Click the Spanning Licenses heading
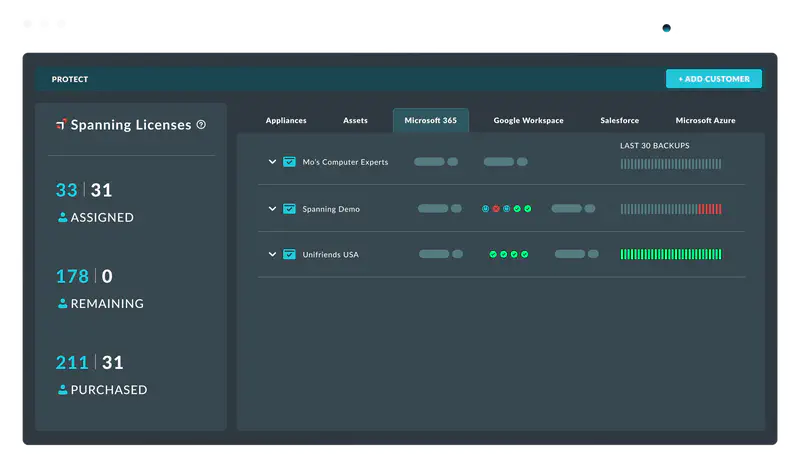The height and width of the screenshot is (463, 800). click(131, 125)
